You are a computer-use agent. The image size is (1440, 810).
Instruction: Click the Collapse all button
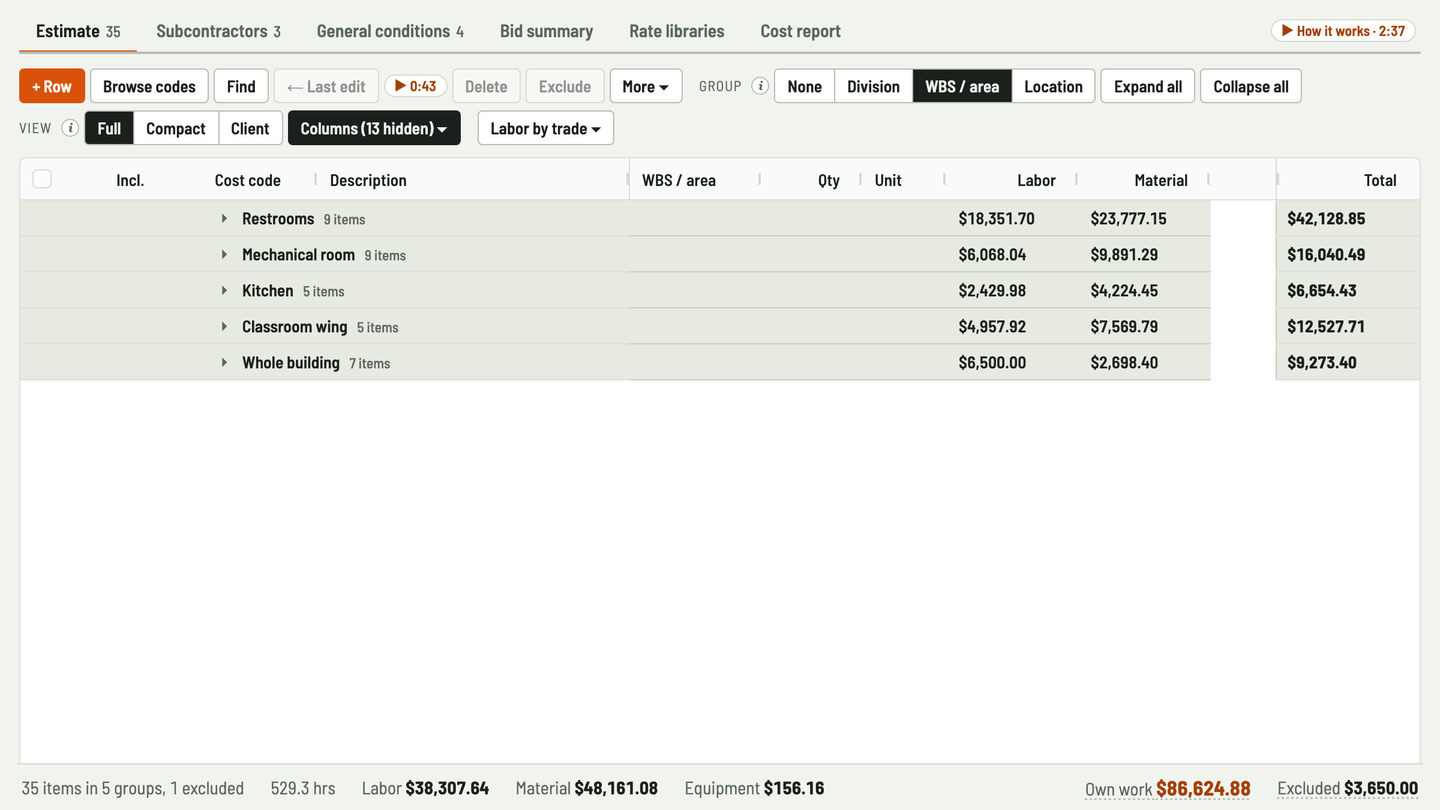1251,86
